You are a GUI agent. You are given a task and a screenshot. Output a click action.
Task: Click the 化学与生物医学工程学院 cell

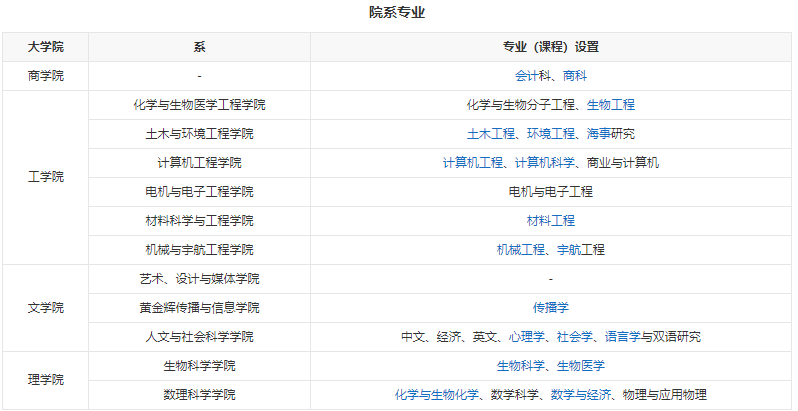click(200, 105)
